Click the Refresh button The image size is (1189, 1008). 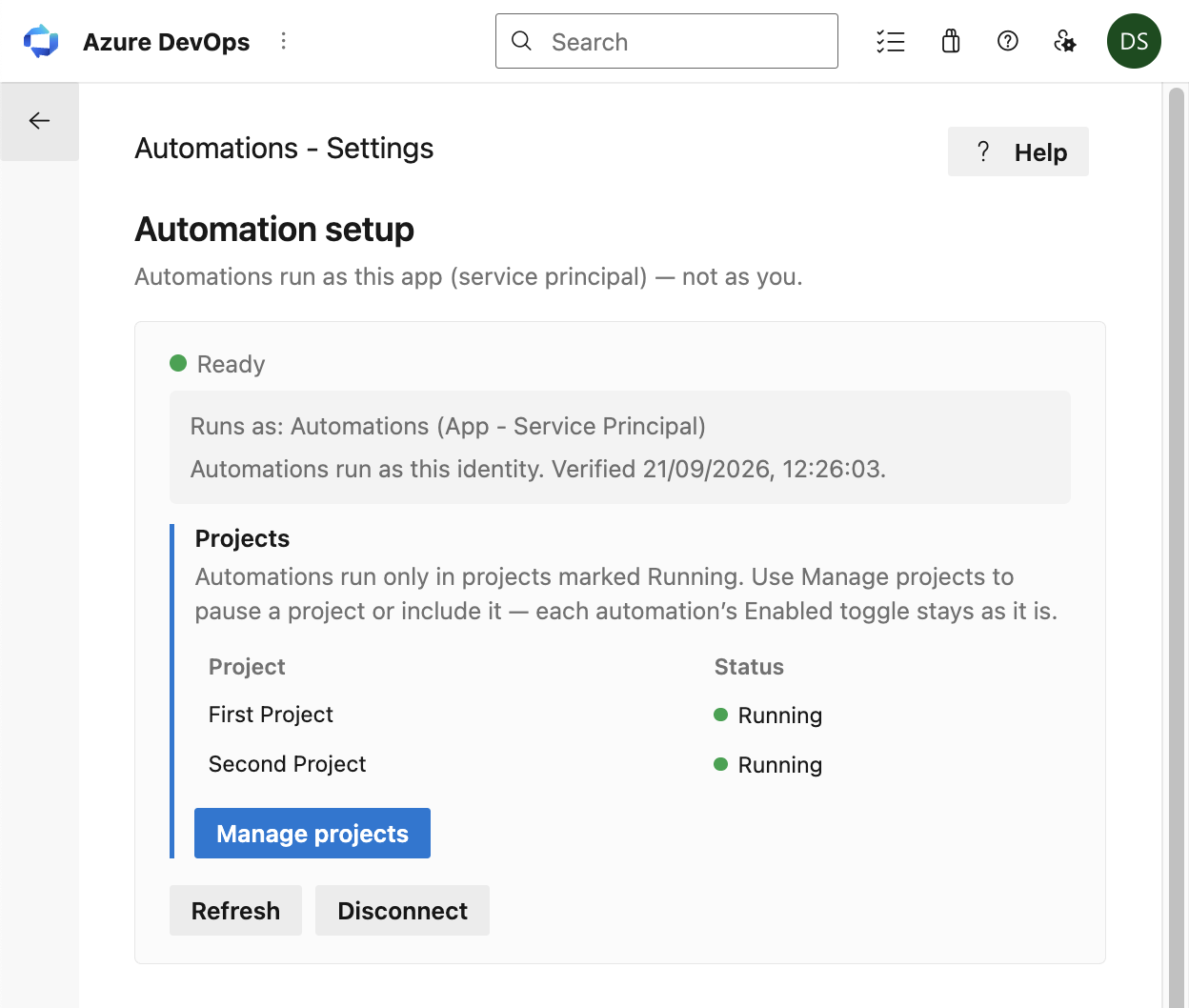point(235,911)
